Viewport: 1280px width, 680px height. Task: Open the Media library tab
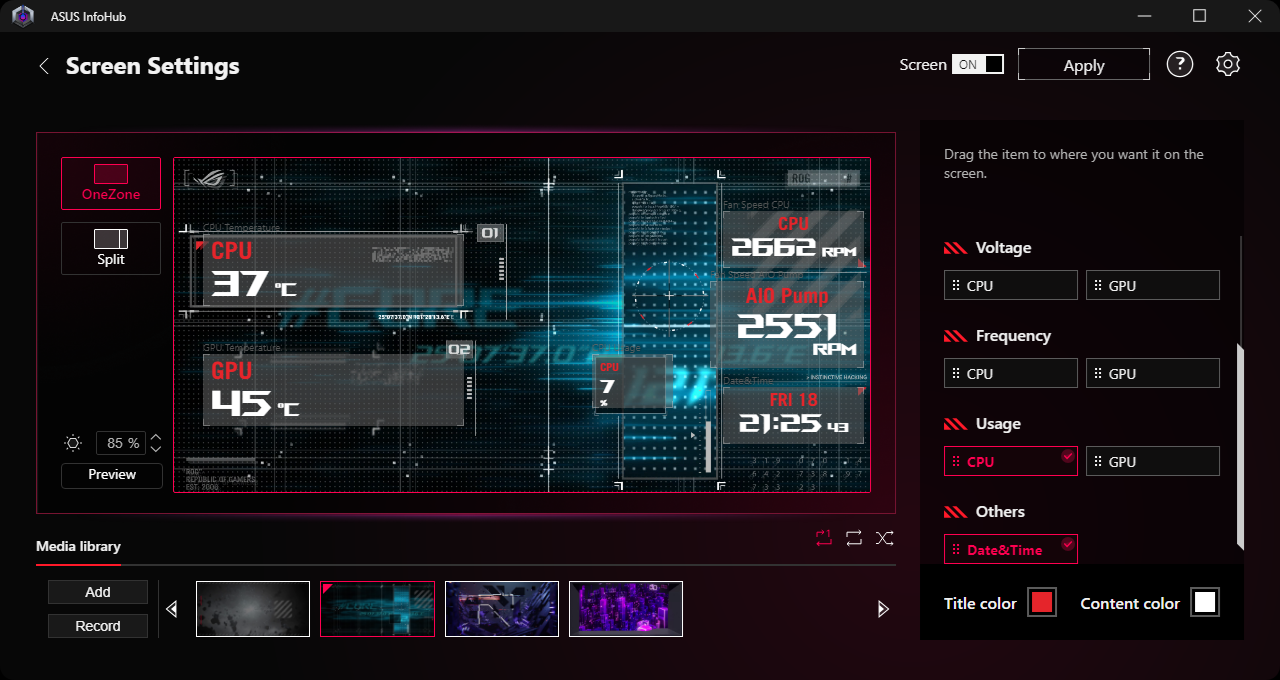pos(78,546)
